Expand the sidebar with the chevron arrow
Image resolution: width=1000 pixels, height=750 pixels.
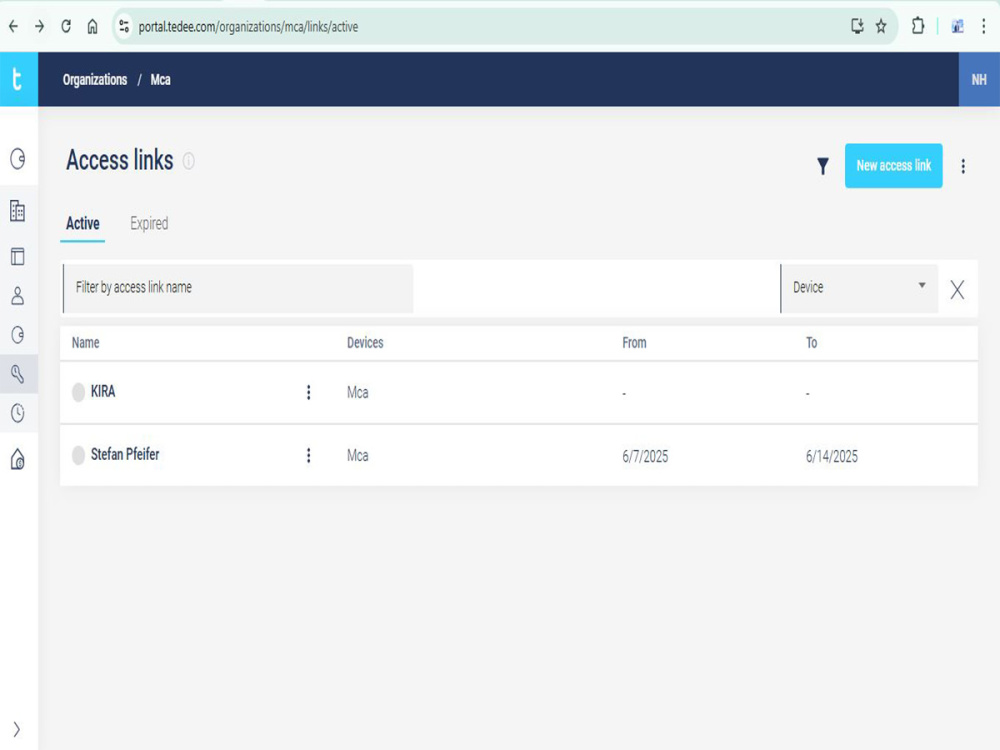17,729
